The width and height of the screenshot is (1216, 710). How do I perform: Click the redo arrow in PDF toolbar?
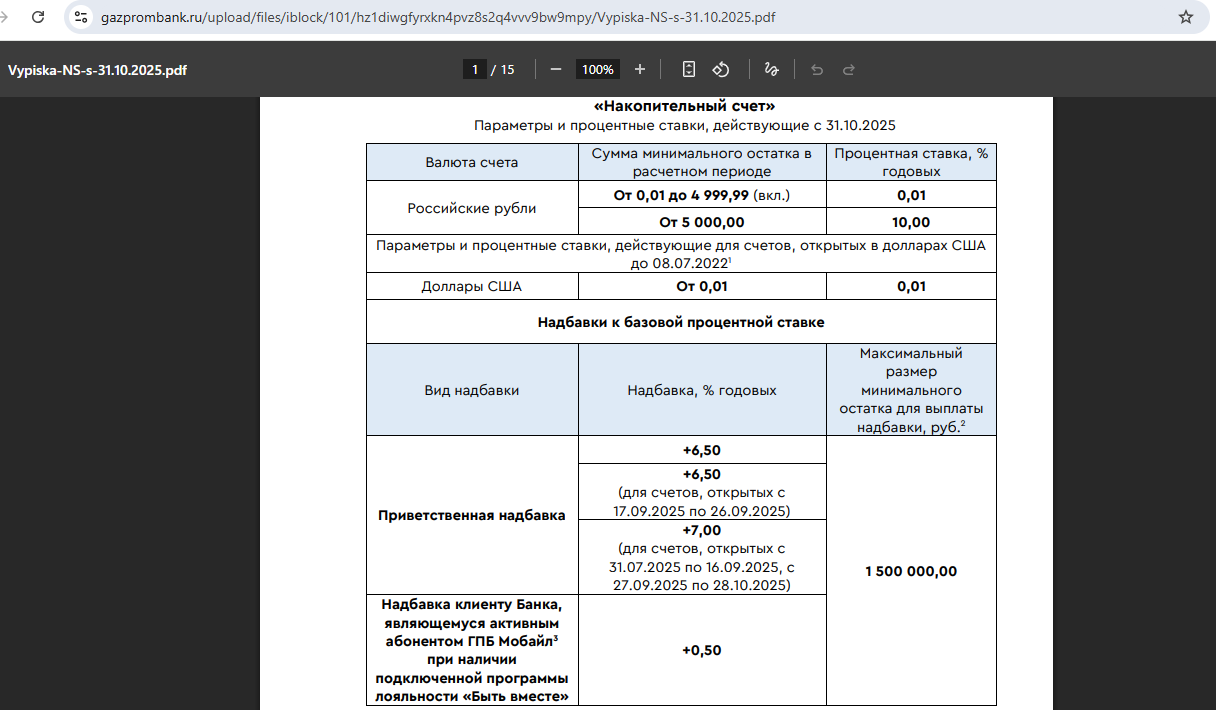click(849, 69)
